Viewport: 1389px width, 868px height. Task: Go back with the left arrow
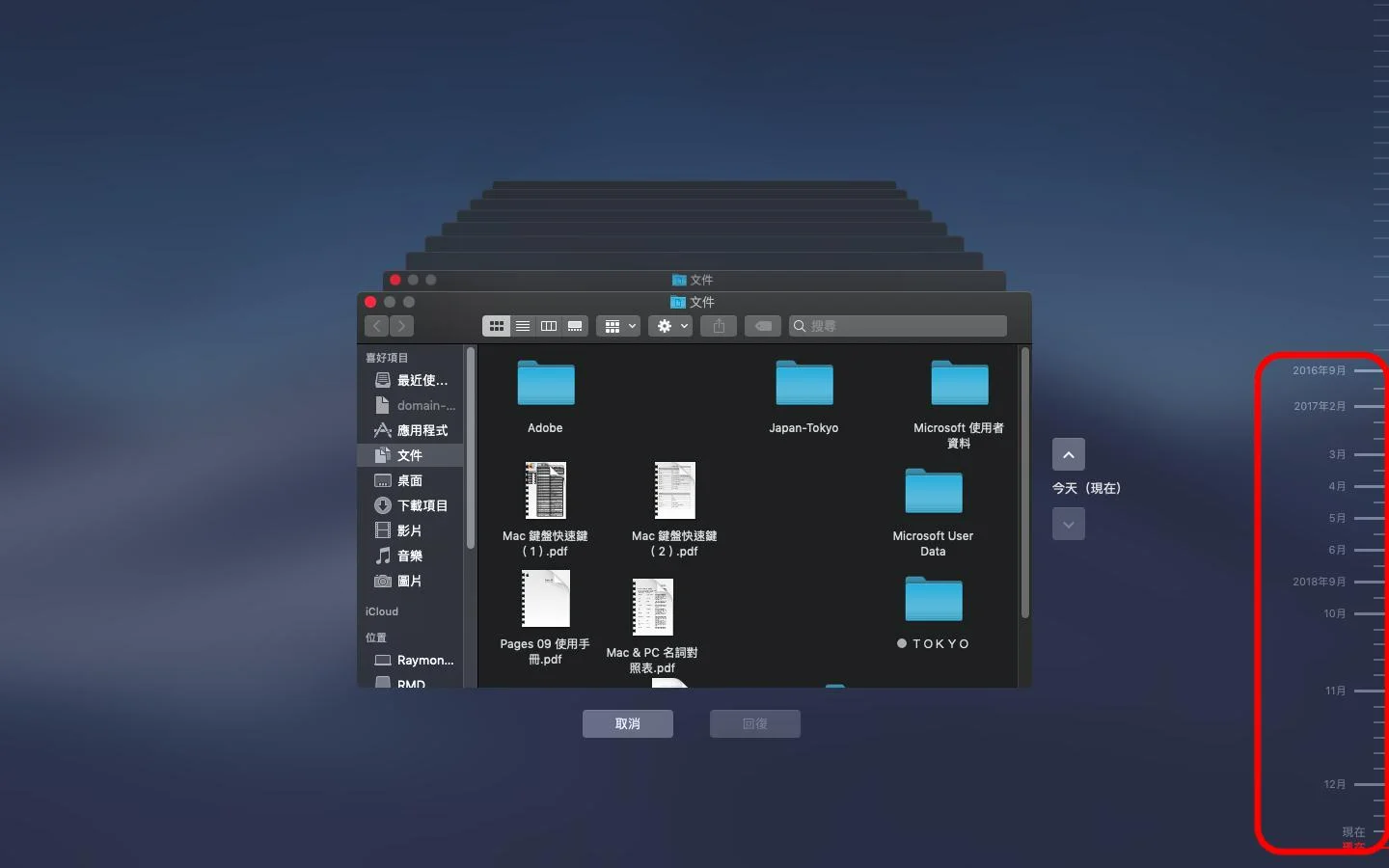[377, 326]
